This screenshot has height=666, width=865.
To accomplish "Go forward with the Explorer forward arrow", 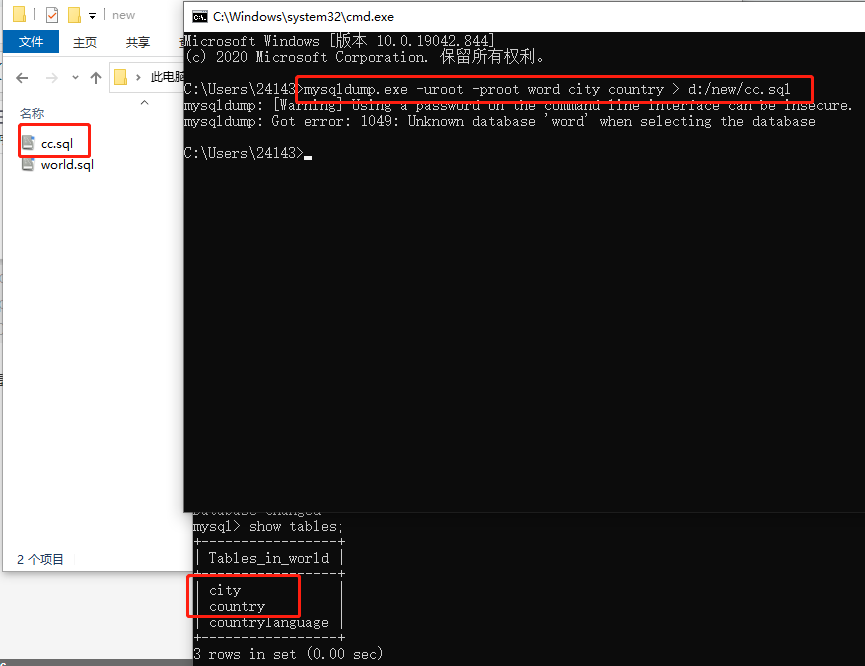I will point(52,78).
